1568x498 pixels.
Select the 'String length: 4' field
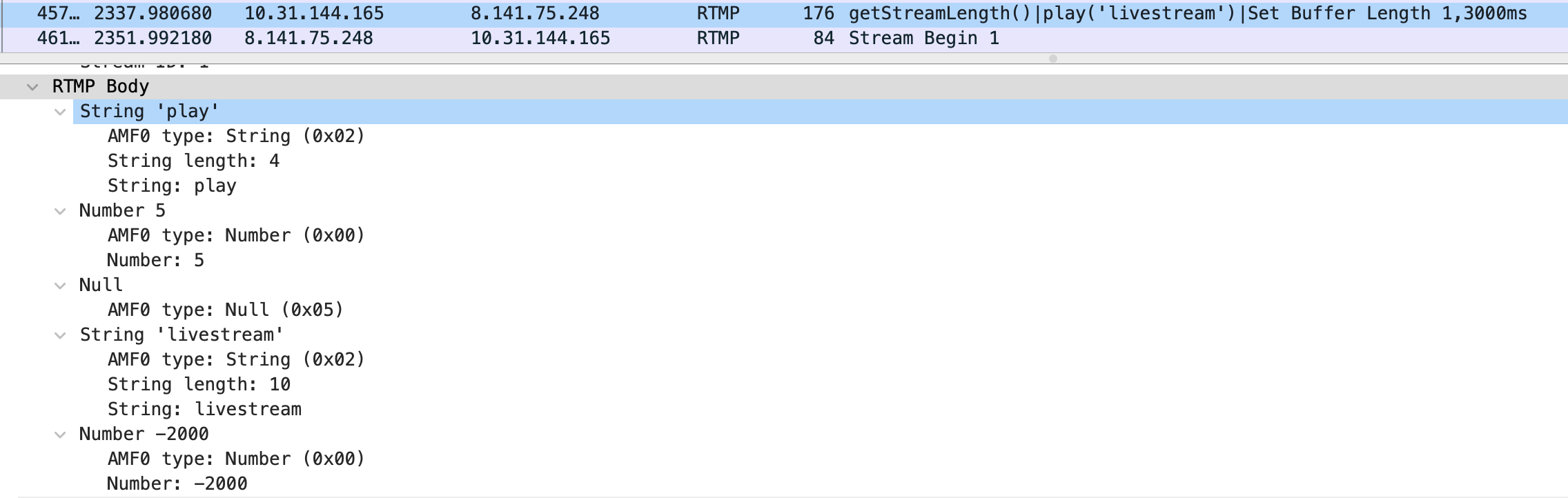[x=193, y=161]
